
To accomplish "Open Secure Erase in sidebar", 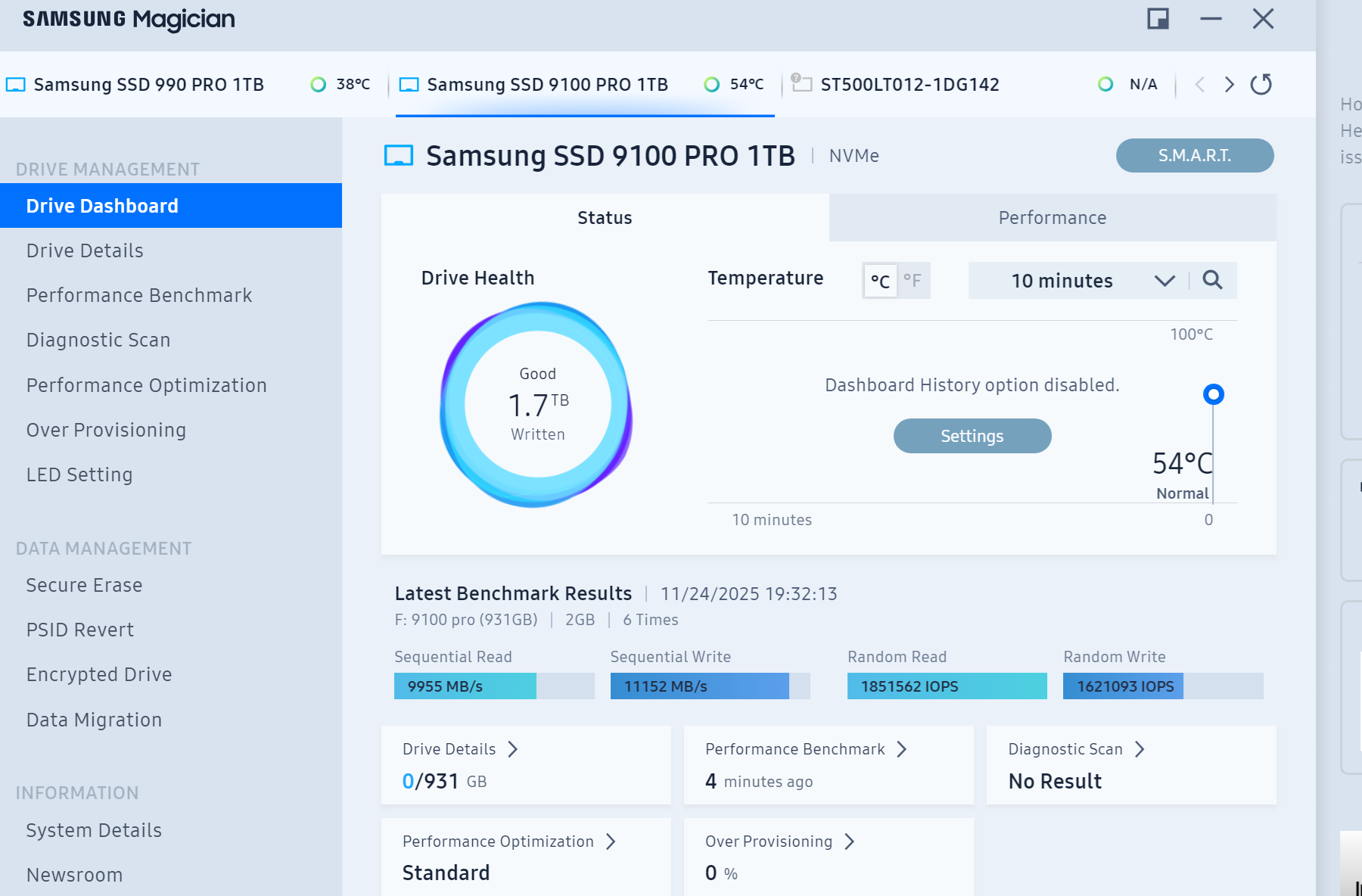I will click(171, 585).
